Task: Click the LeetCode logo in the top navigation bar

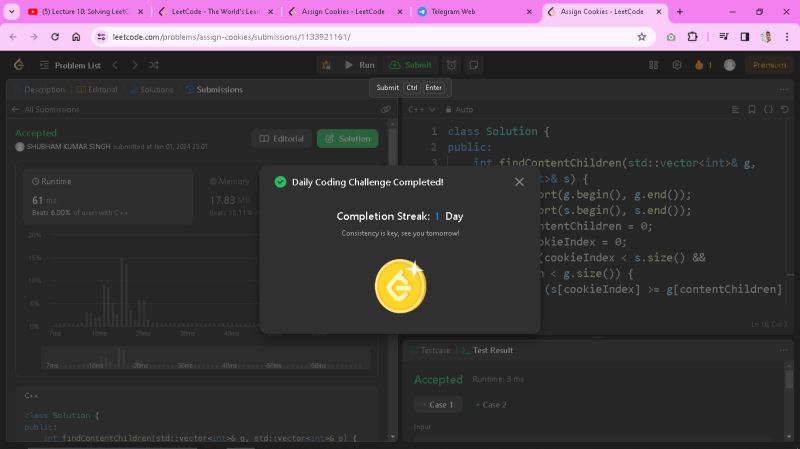Action: 19,65
